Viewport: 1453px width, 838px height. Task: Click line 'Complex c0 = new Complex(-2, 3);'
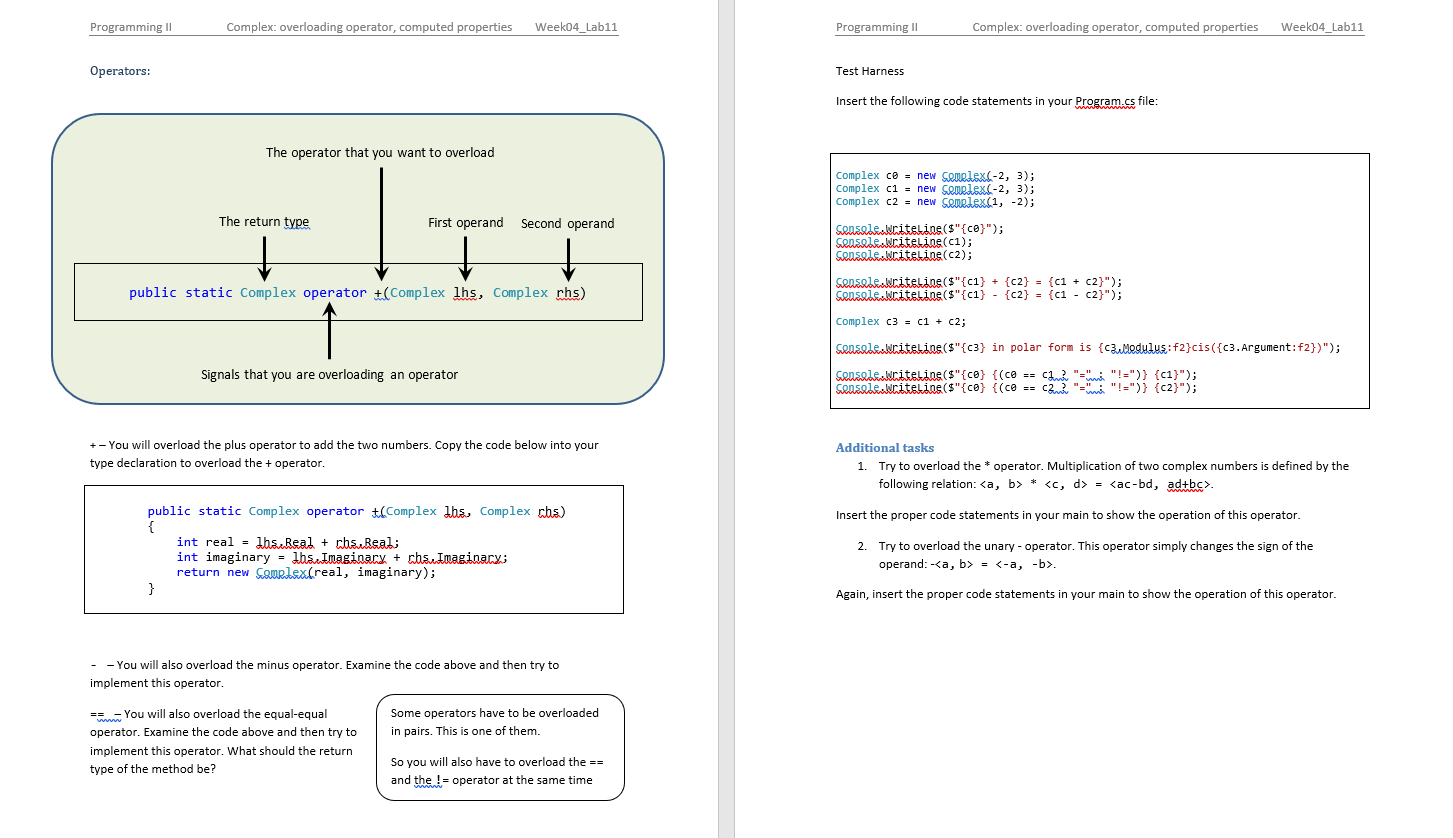(935, 175)
